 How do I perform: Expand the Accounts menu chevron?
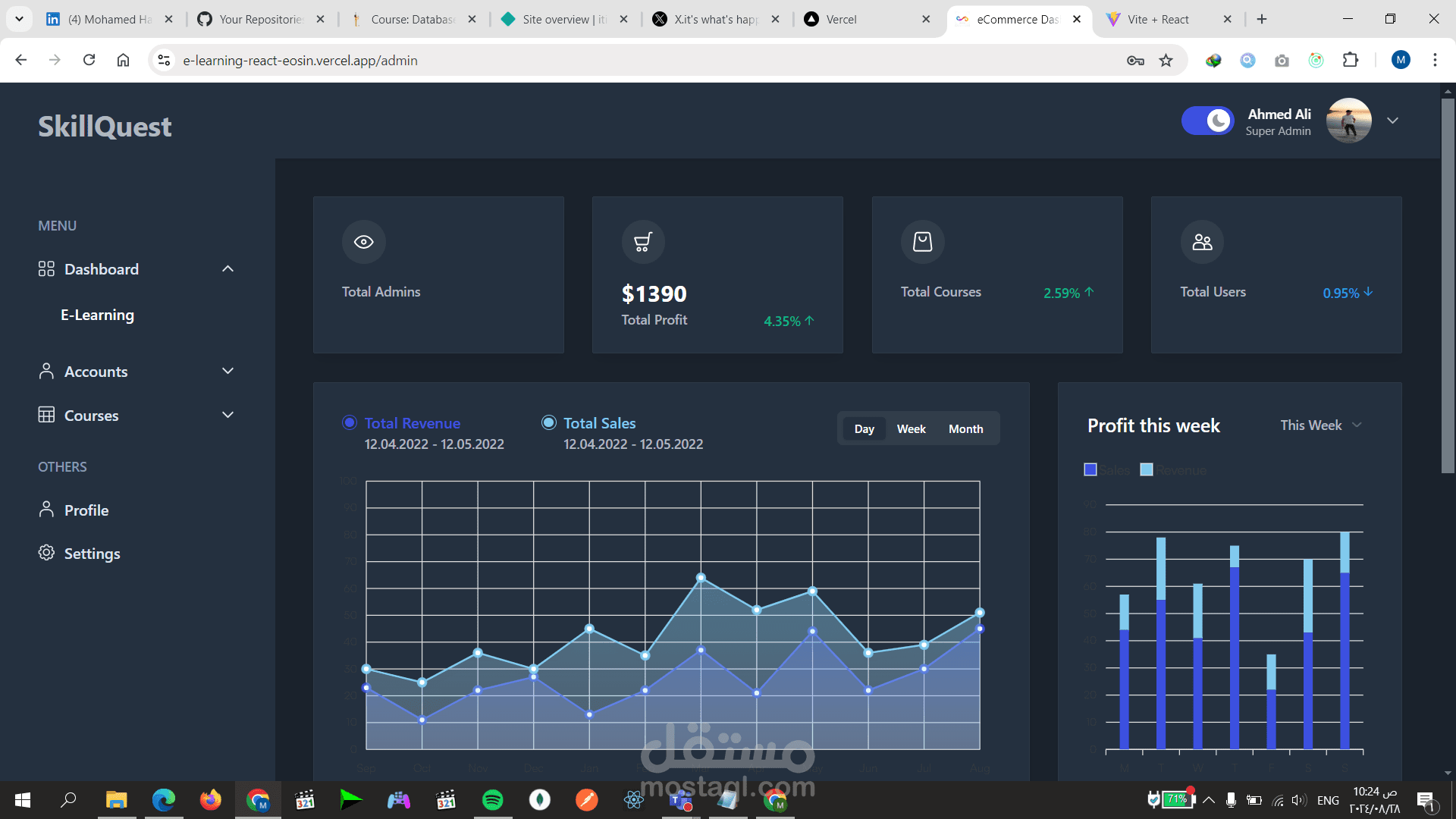(227, 371)
